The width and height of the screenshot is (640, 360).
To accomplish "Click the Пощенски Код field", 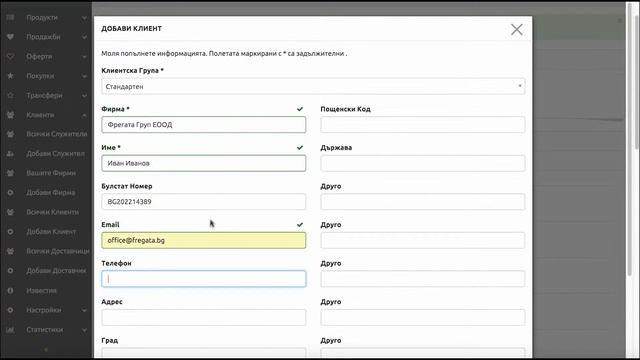I will [x=423, y=125].
